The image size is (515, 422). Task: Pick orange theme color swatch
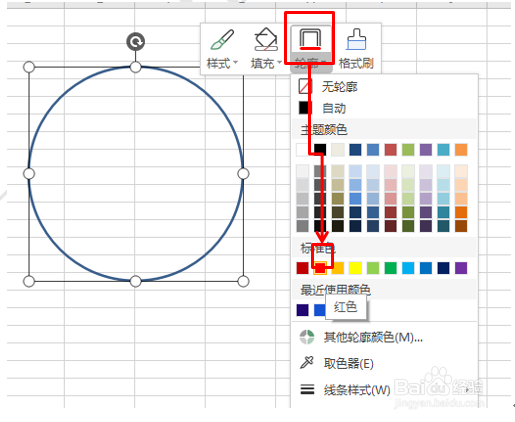click(x=461, y=150)
